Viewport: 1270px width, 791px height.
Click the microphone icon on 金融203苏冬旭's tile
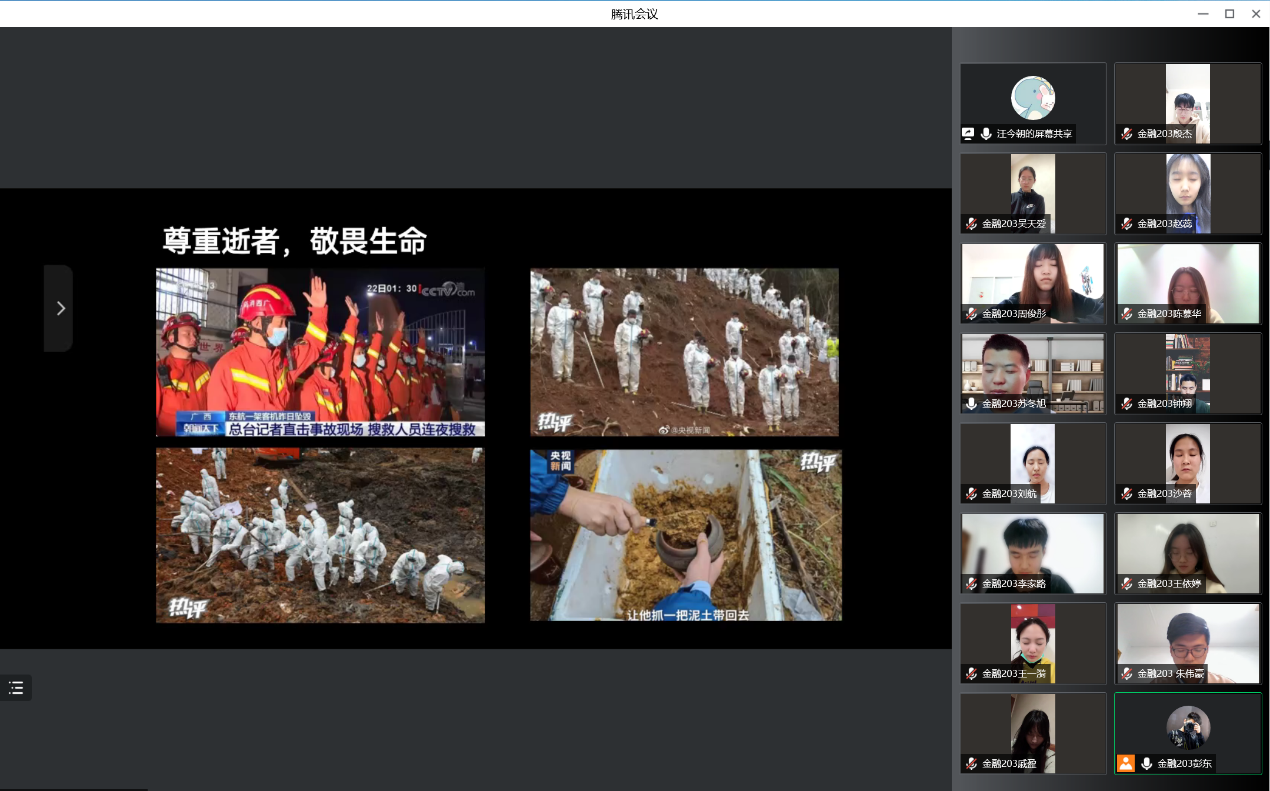(x=971, y=403)
